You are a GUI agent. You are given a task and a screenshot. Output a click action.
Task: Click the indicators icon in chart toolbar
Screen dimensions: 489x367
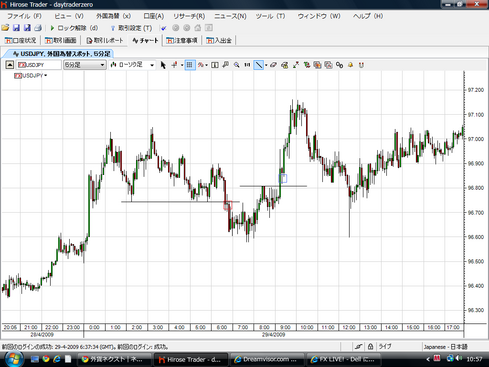200,65
